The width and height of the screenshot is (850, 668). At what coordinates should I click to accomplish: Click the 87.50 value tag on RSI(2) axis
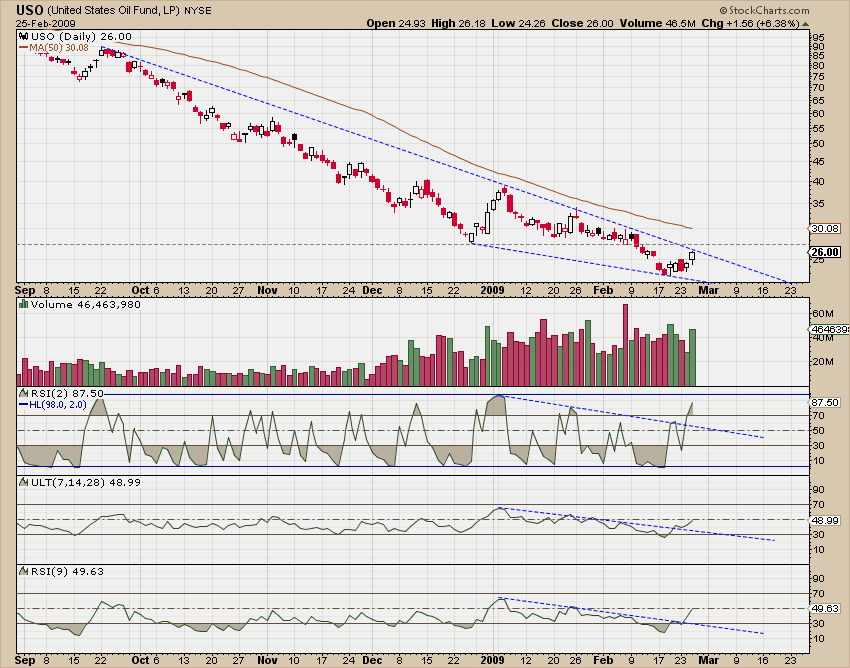point(825,402)
